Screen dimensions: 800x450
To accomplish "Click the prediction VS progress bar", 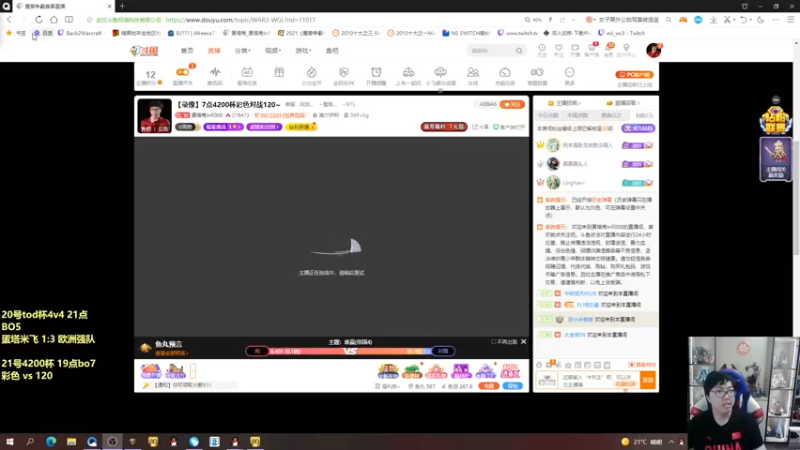I will pyautogui.click(x=350, y=351).
